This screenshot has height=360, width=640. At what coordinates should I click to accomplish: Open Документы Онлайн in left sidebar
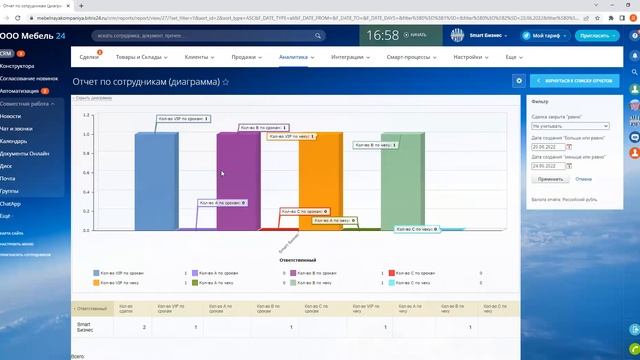(24, 154)
